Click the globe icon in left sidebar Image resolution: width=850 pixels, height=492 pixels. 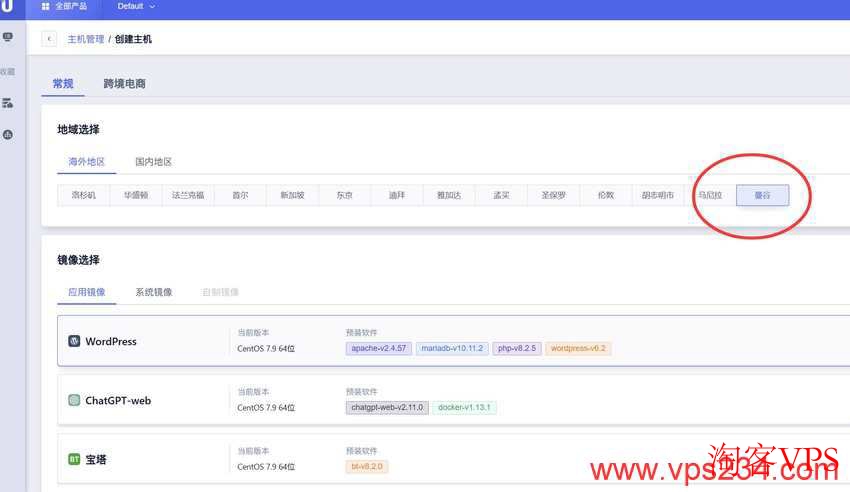click(x=8, y=134)
